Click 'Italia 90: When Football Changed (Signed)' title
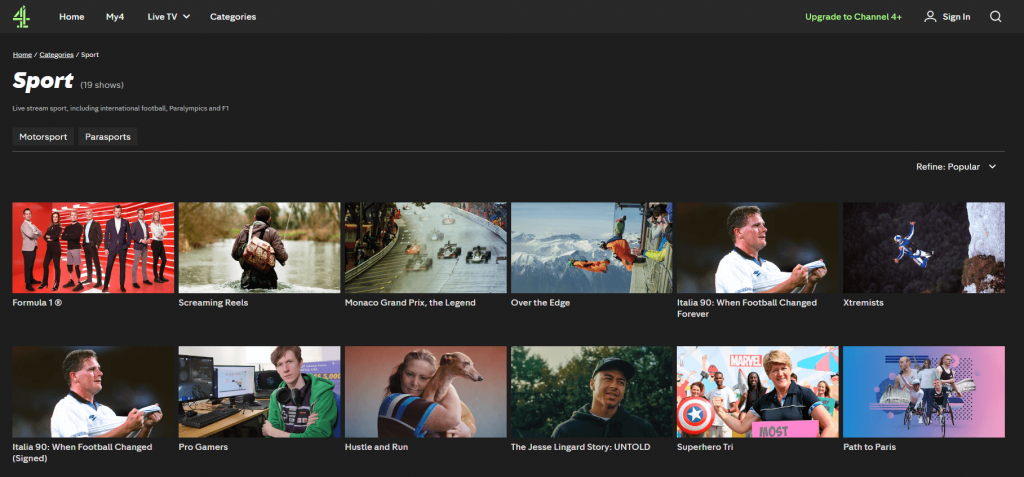Viewport: 1024px width, 477px height. pos(82,453)
